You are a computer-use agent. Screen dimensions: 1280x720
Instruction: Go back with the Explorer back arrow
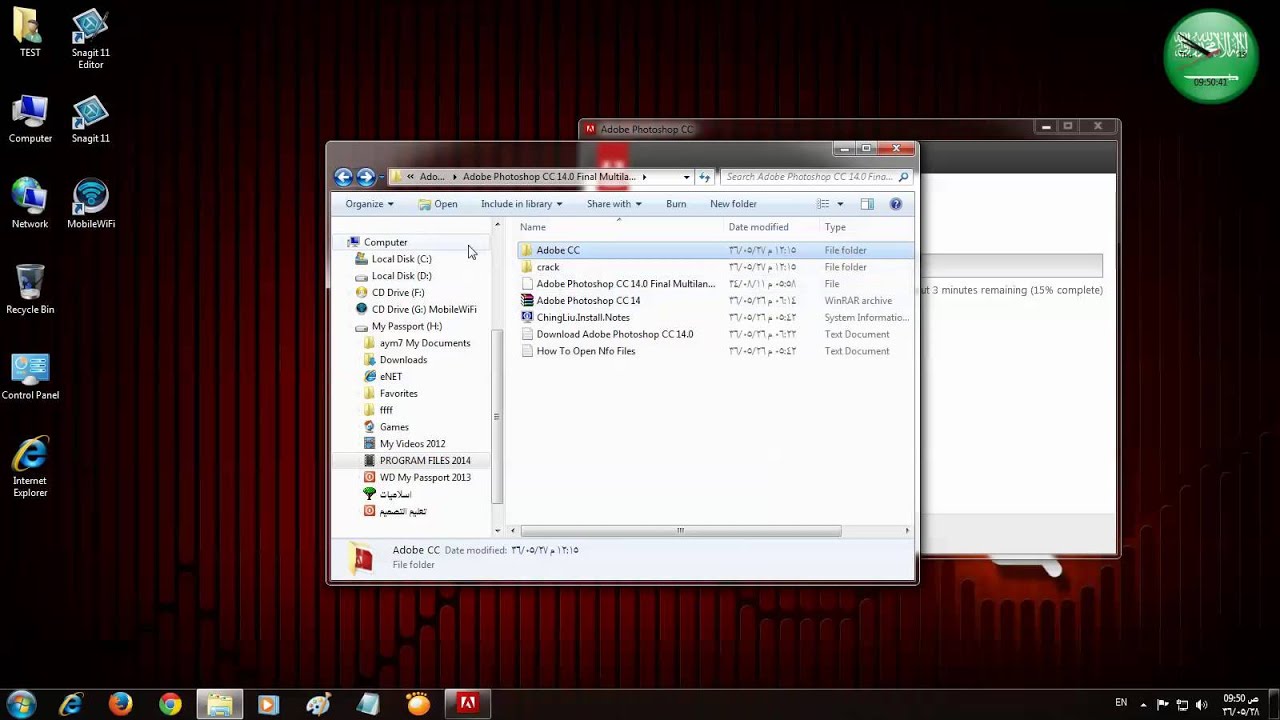(x=343, y=177)
